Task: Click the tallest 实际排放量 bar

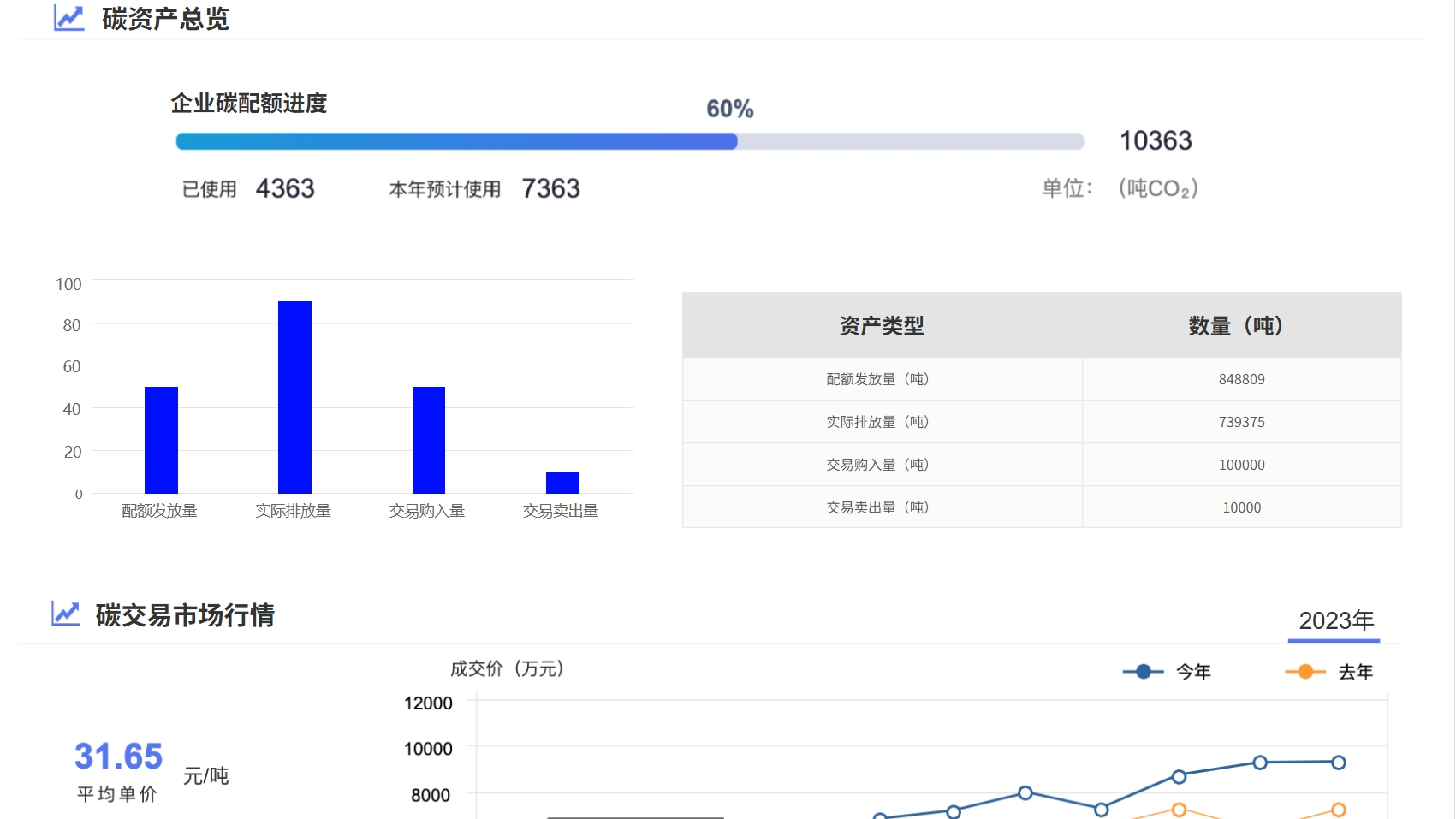Action: click(294, 397)
